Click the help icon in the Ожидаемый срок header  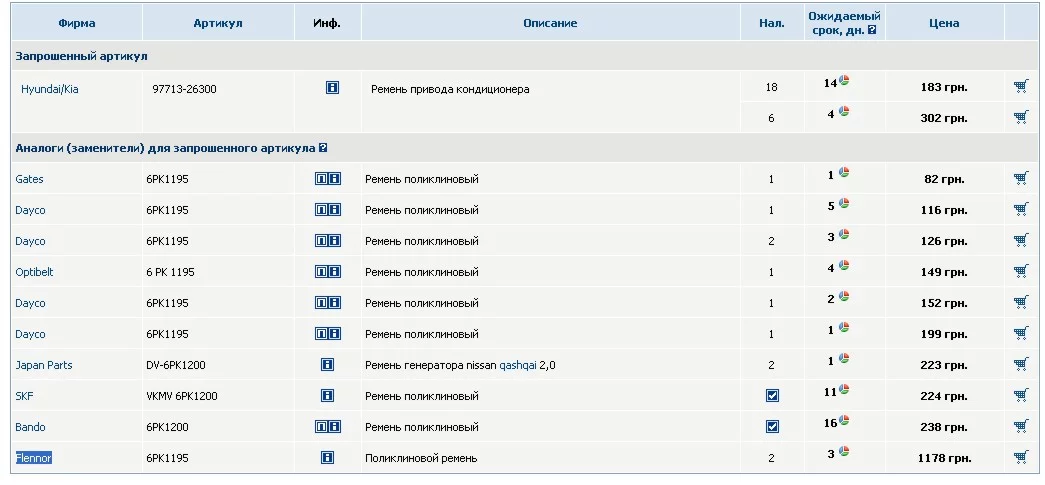click(872, 30)
